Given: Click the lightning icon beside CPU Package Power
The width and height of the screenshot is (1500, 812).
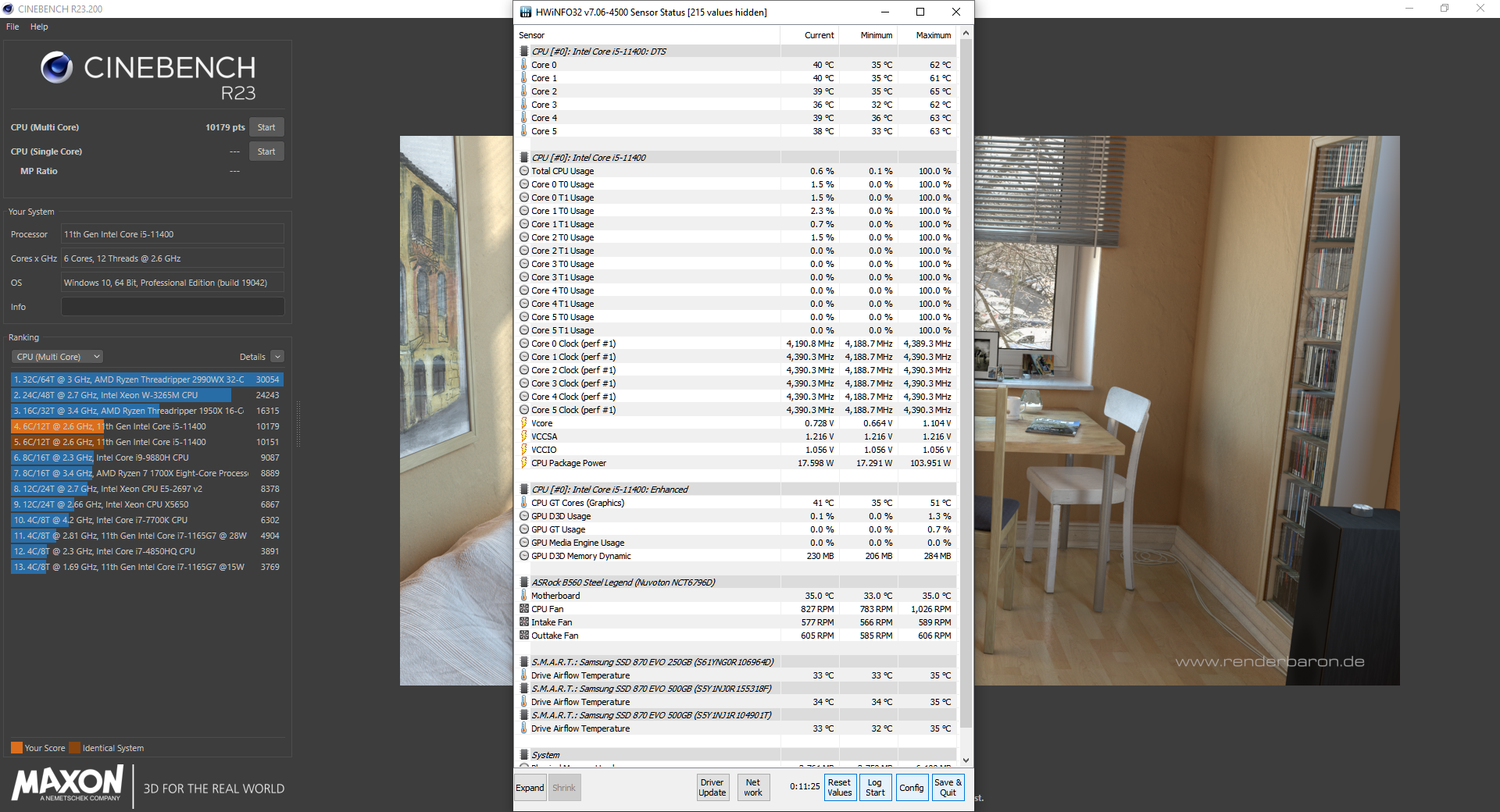Looking at the screenshot, I should click(x=523, y=463).
